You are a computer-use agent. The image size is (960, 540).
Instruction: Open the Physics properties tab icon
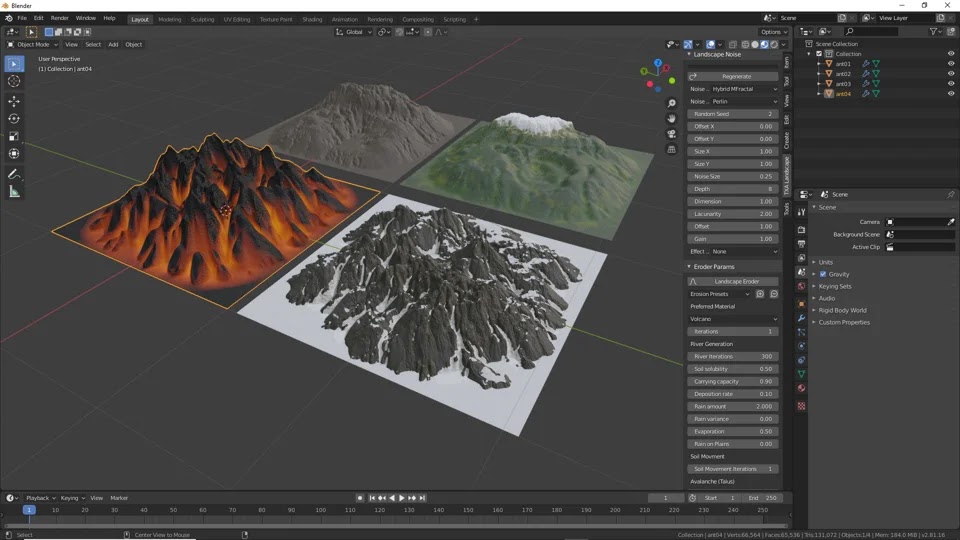pyautogui.click(x=801, y=346)
